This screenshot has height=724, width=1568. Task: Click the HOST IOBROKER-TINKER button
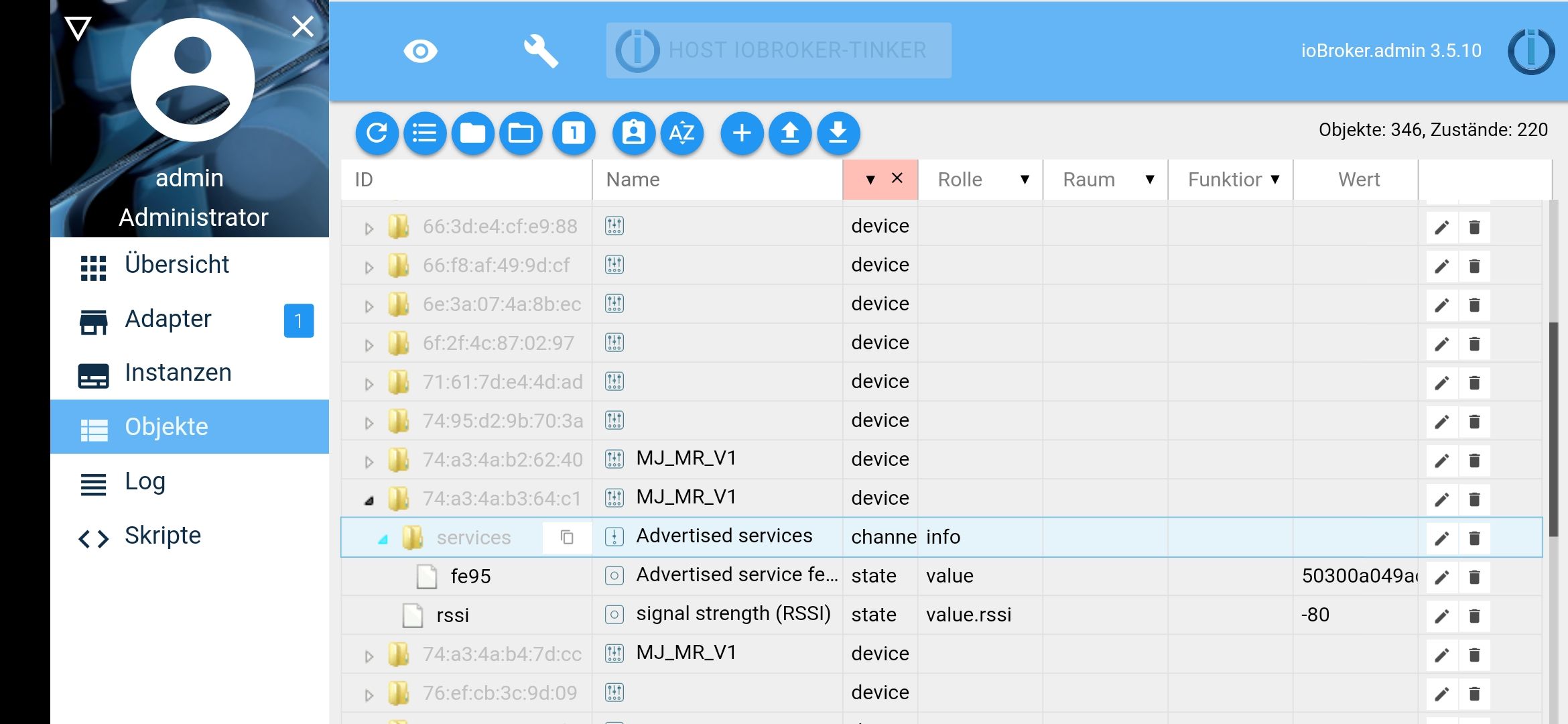[x=778, y=50]
